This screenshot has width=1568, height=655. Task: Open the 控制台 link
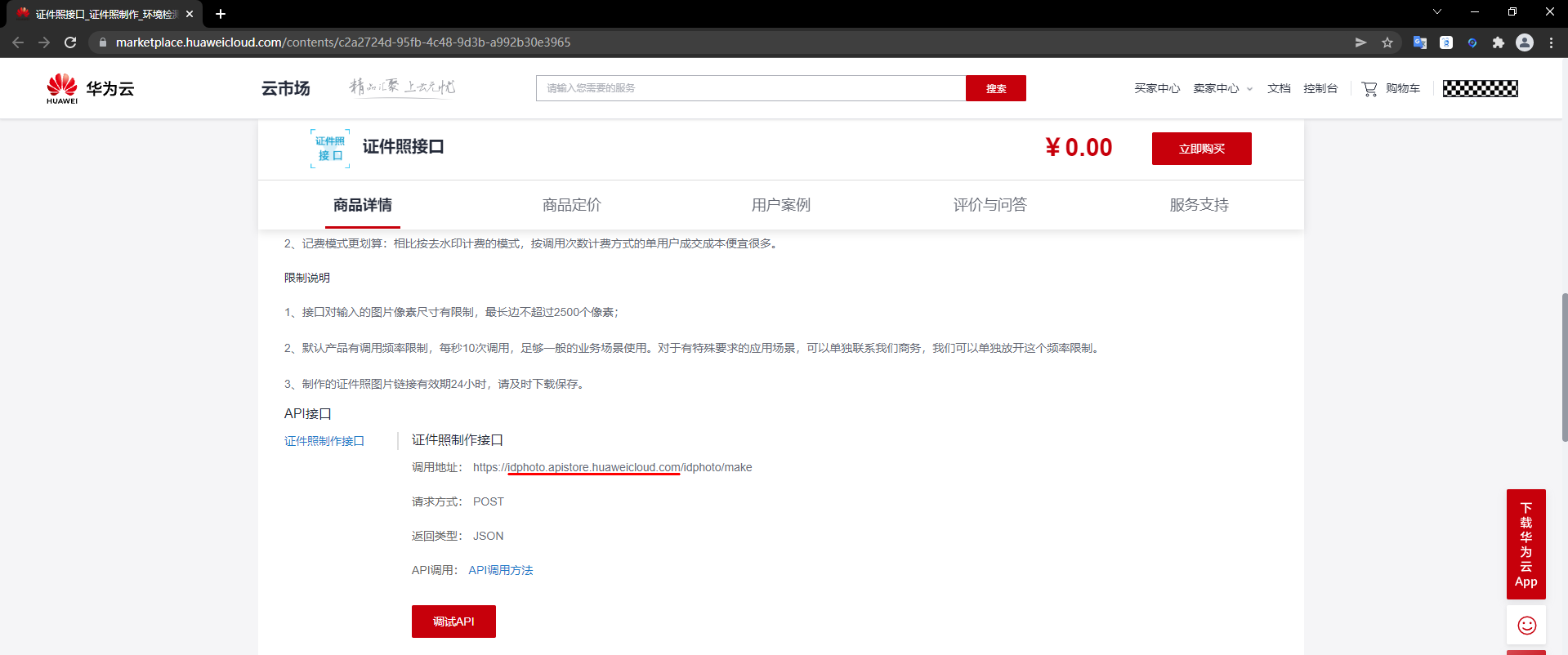click(1320, 88)
